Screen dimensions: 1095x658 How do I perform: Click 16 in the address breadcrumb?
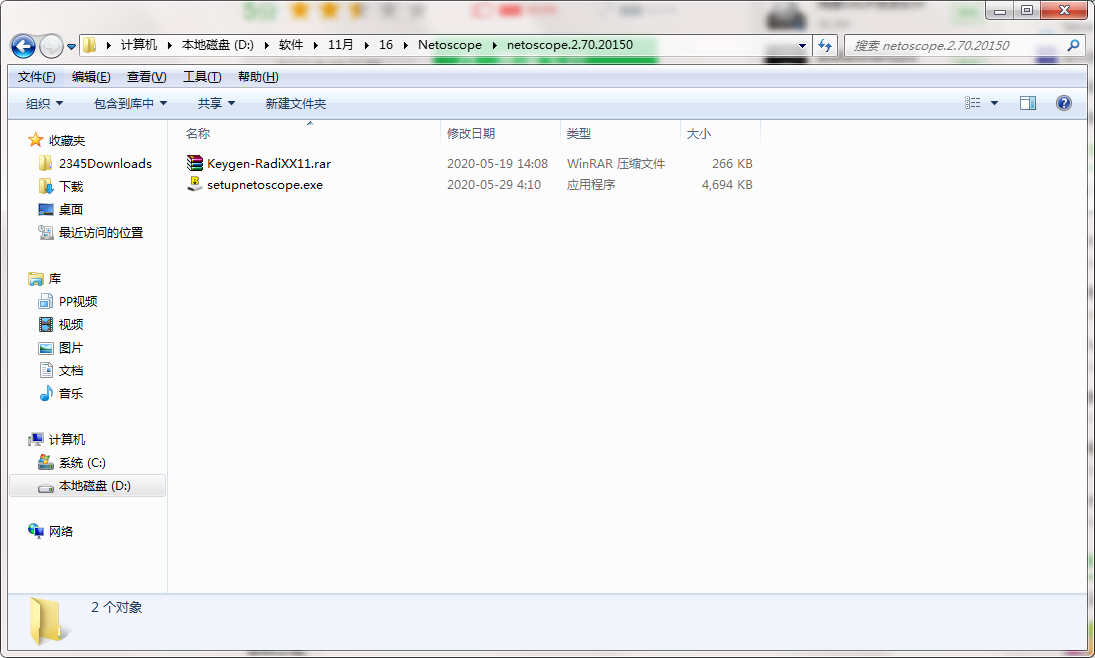(x=385, y=45)
